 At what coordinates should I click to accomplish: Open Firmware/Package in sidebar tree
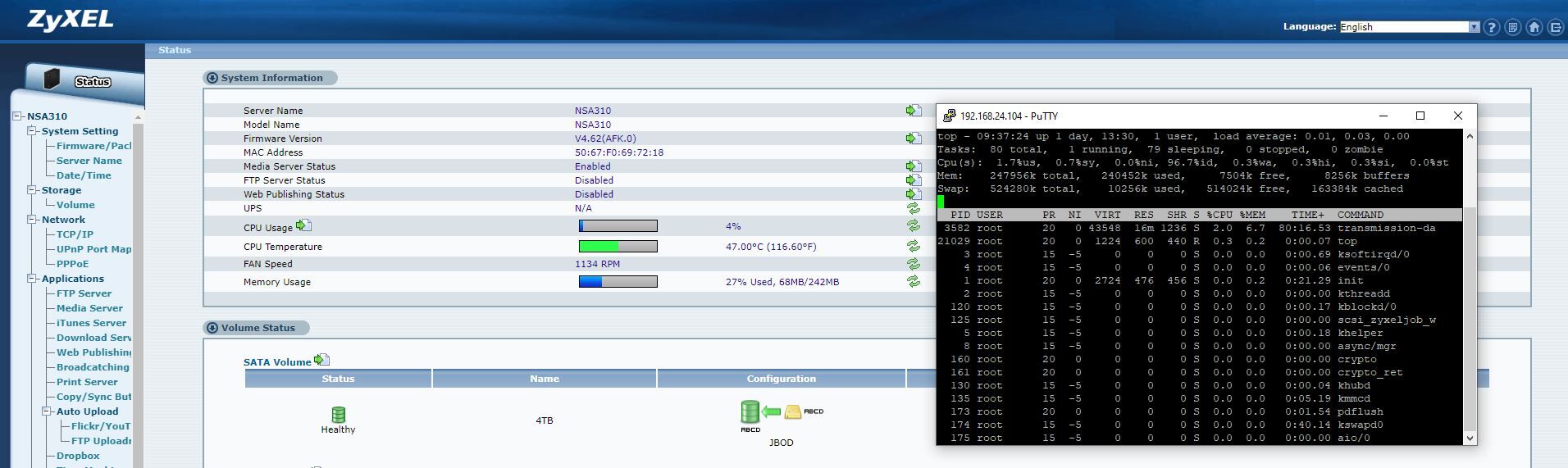coord(93,146)
